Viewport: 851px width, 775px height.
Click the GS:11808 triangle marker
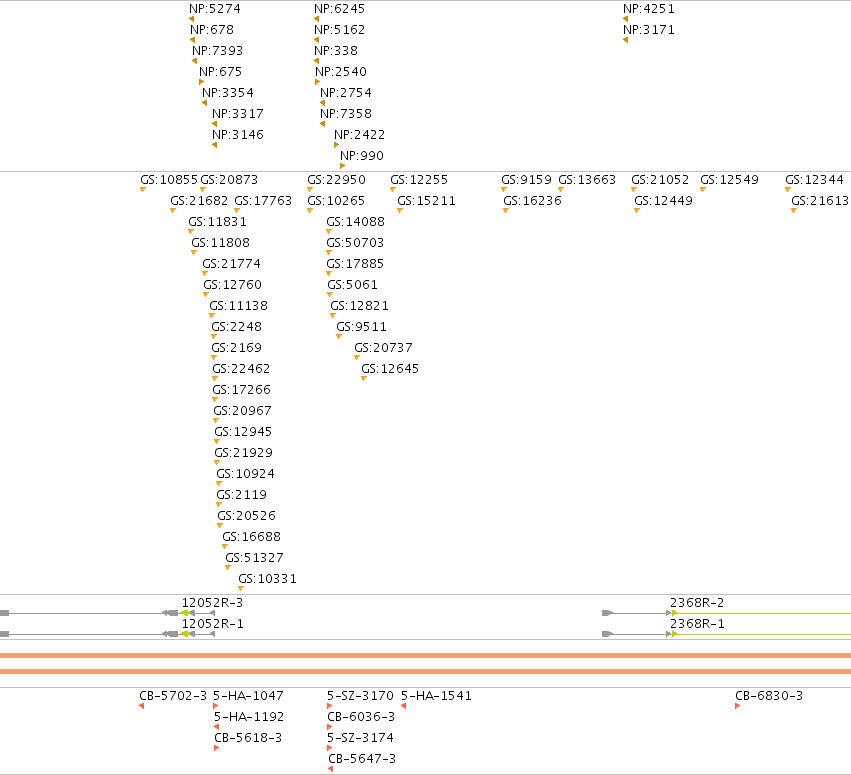[194, 253]
